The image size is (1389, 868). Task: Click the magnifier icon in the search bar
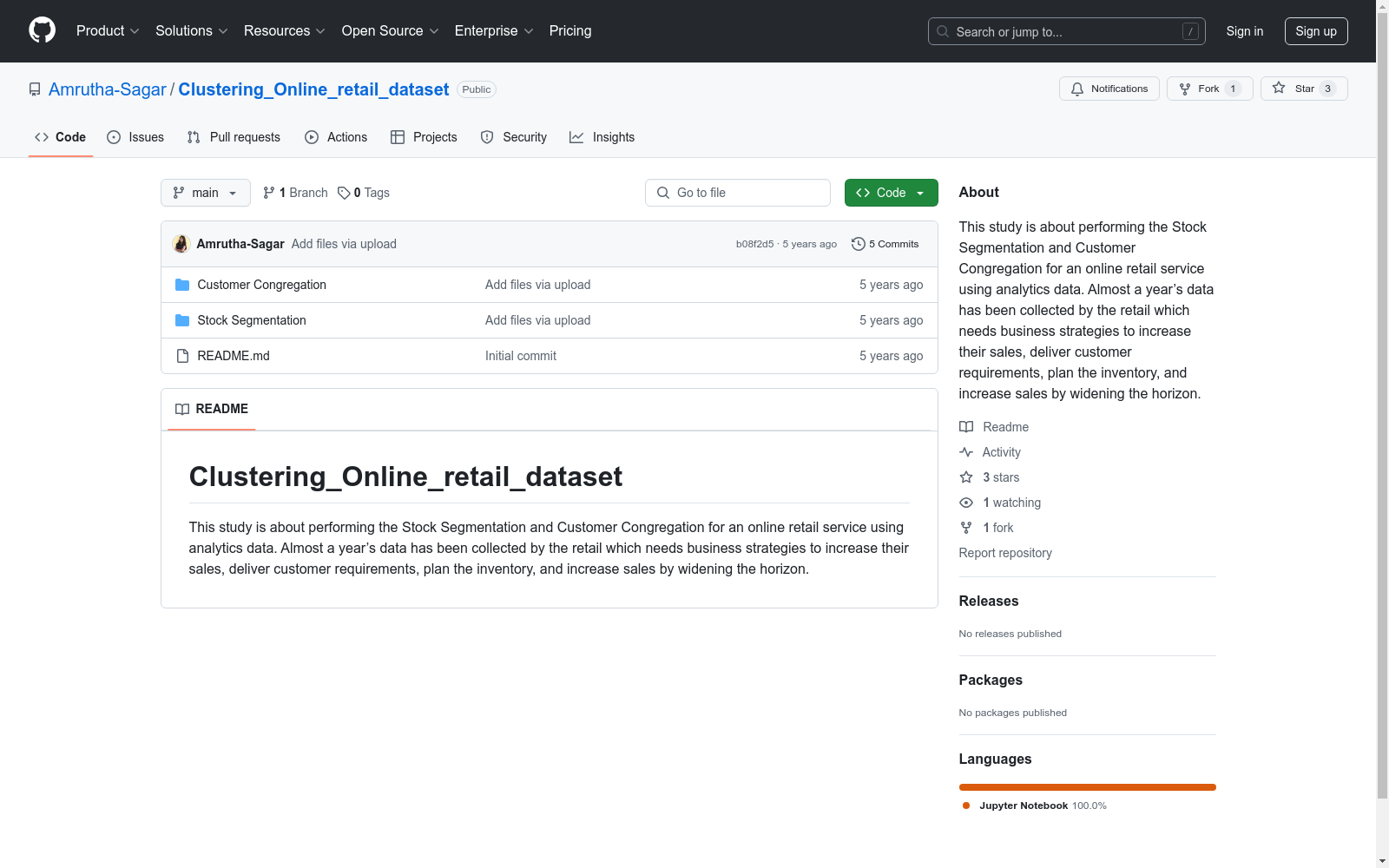click(x=943, y=31)
